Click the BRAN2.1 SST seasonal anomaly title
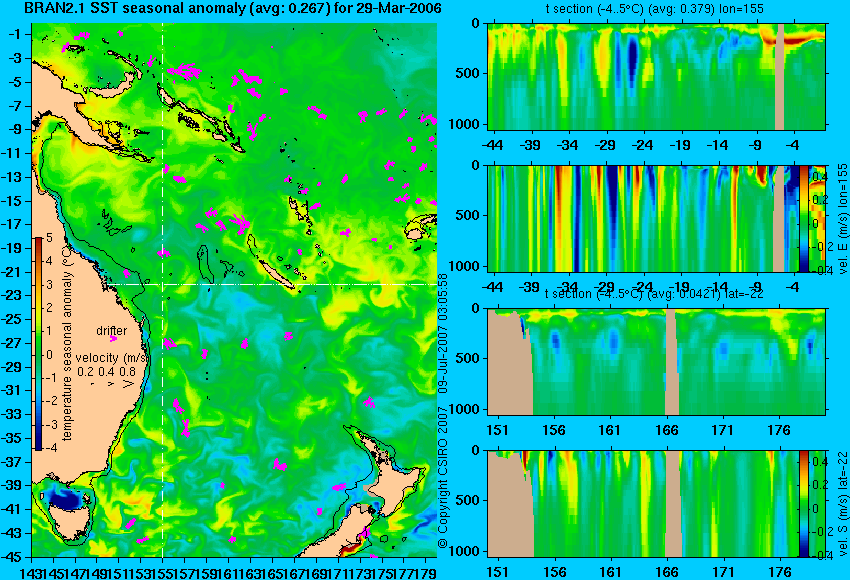Image resolution: width=850 pixels, height=580 pixels. pos(233,8)
